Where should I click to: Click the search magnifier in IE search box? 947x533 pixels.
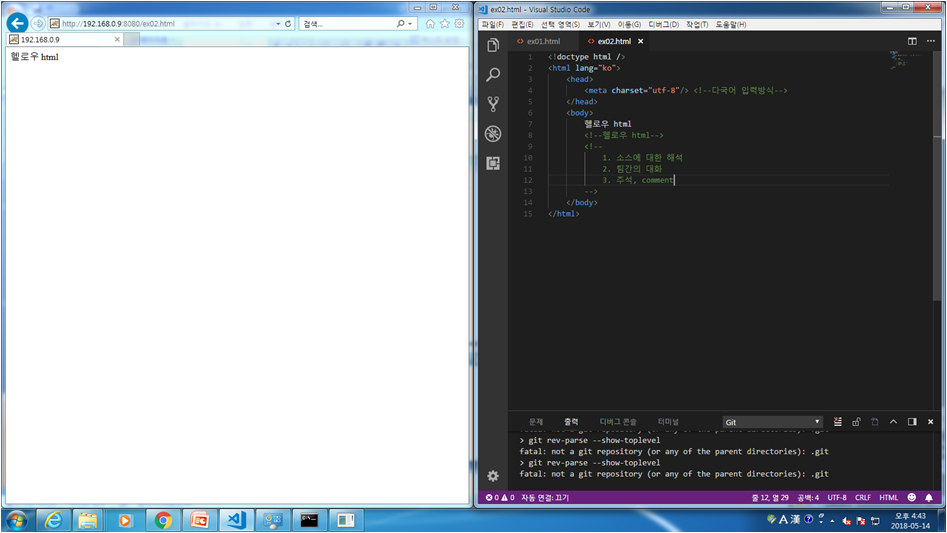click(x=400, y=24)
